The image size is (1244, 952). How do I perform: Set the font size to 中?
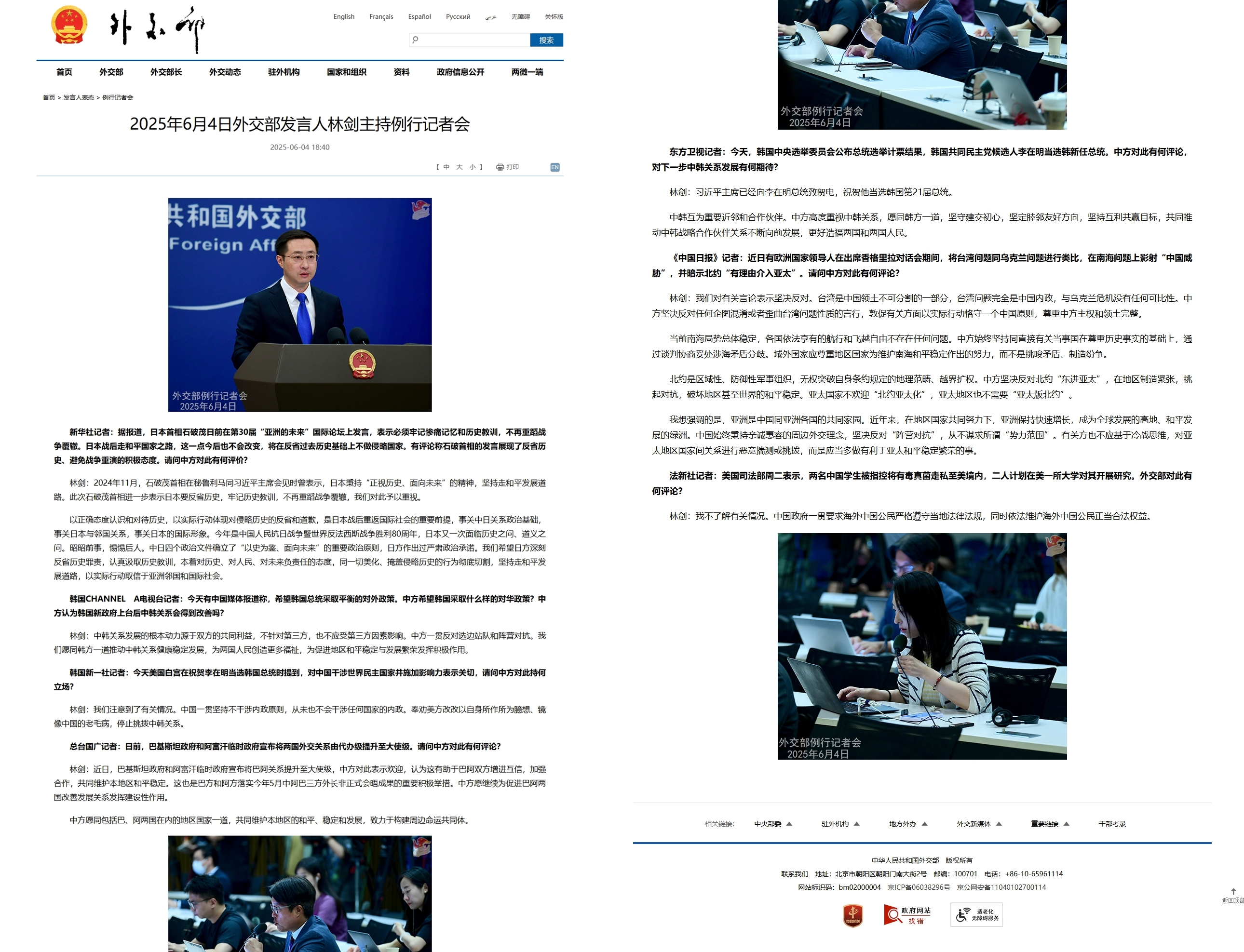click(446, 167)
